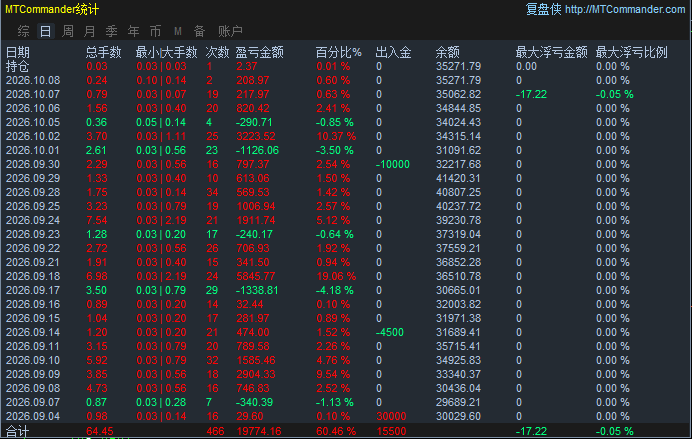
Task: Click the -10000 withdrawal value
Action: coord(393,165)
